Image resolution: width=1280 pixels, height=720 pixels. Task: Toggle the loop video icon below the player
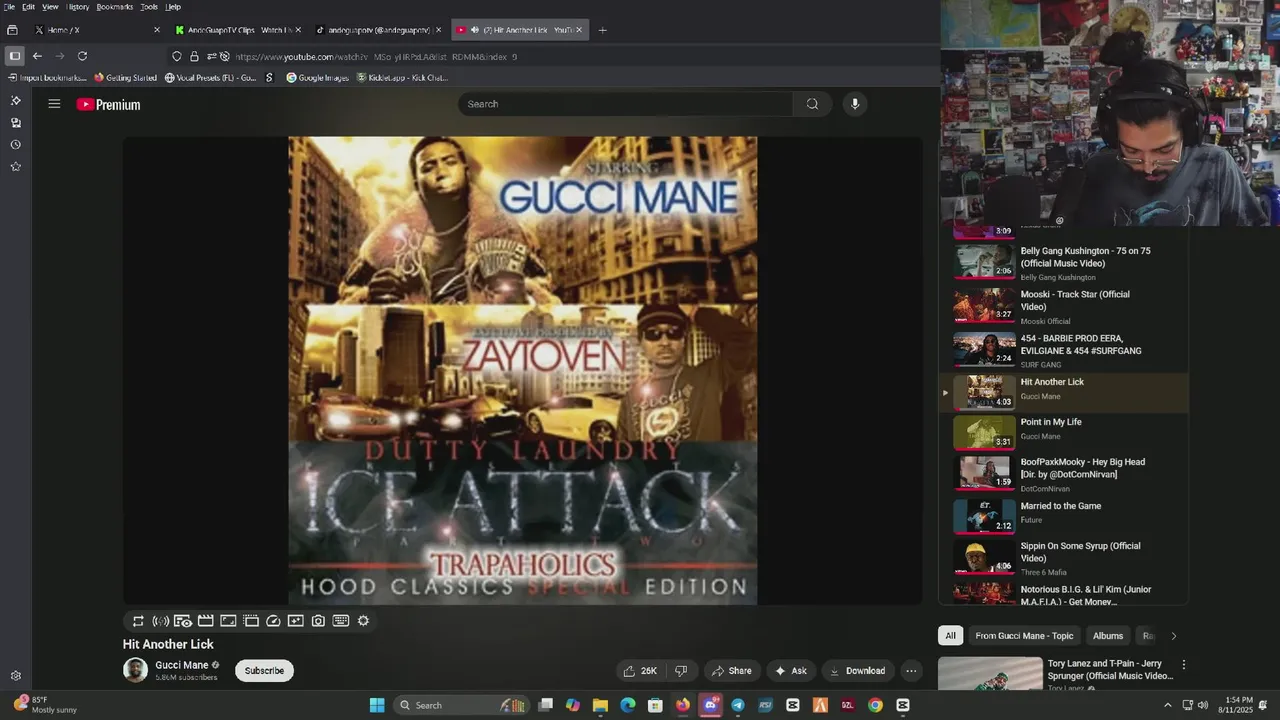click(138, 621)
